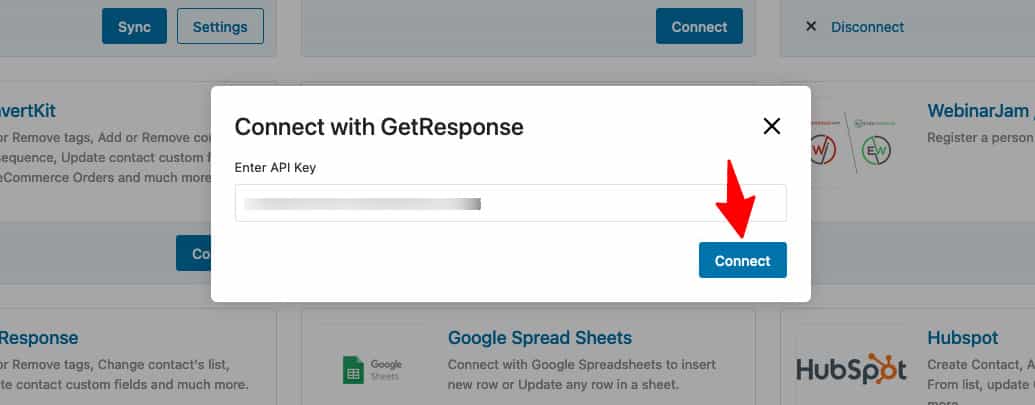Focus the API Key input field
This screenshot has width=1035, height=405.
point(510,203)
